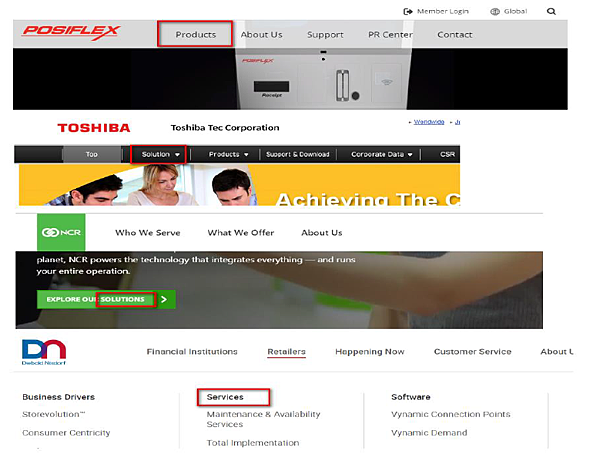600x461 pixels.
Task: Click the Toshiba people banner image
Action: pyautogui.click(x=240, y=185)
